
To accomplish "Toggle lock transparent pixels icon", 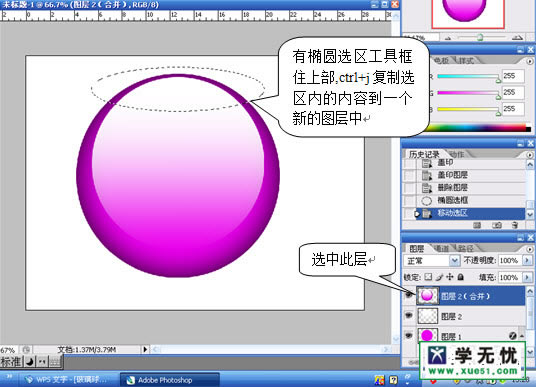I will (428, 277).
